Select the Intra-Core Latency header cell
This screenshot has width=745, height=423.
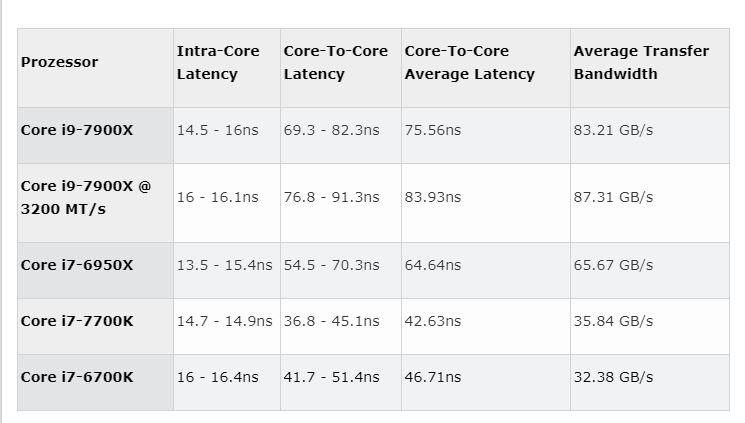[227, 68]
